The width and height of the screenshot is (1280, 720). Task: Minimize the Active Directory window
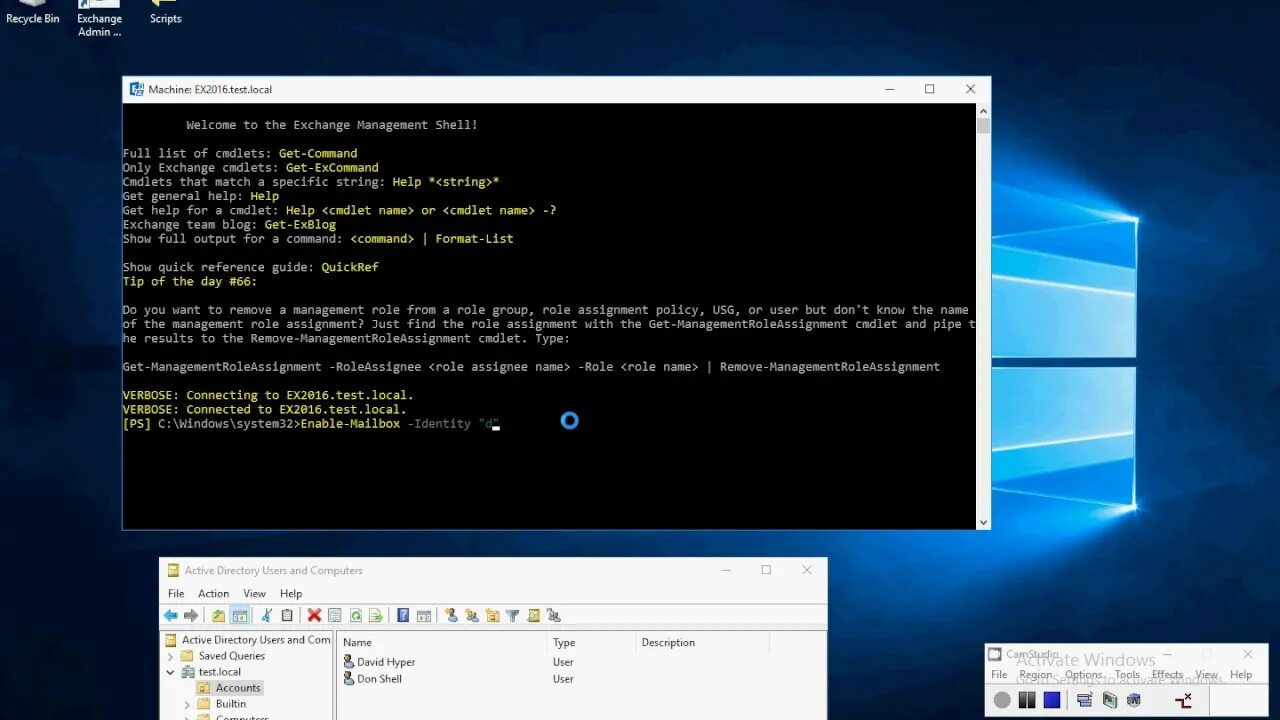(x=726, y=570)
